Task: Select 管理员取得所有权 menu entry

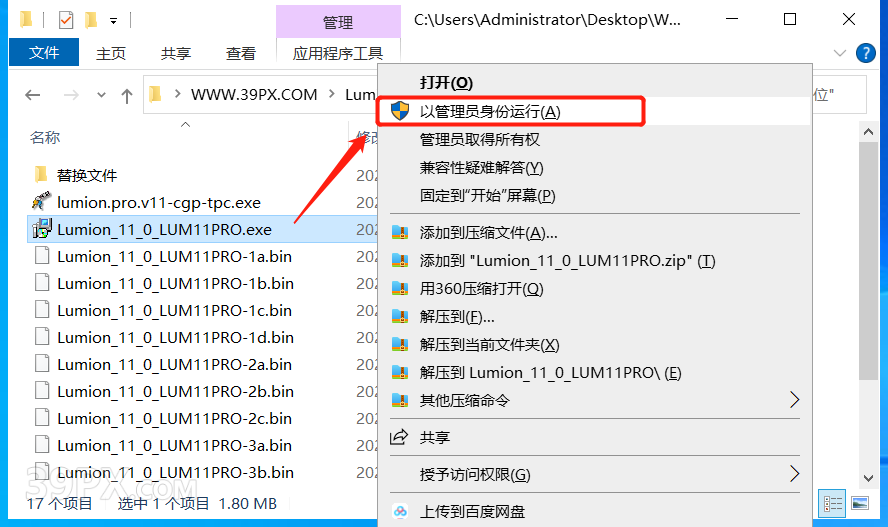Action: (479, 139)
